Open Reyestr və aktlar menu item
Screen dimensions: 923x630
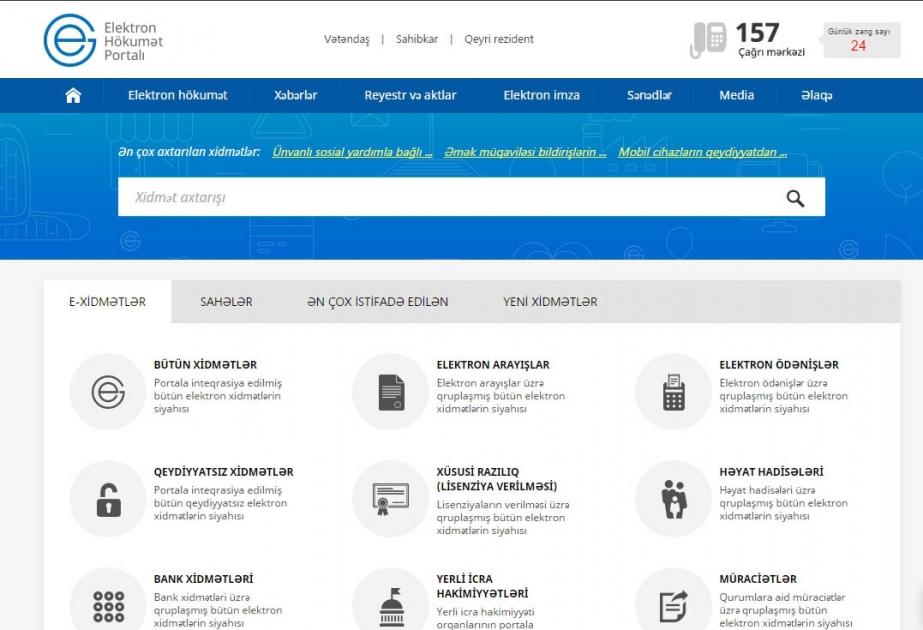coord(410,95)
